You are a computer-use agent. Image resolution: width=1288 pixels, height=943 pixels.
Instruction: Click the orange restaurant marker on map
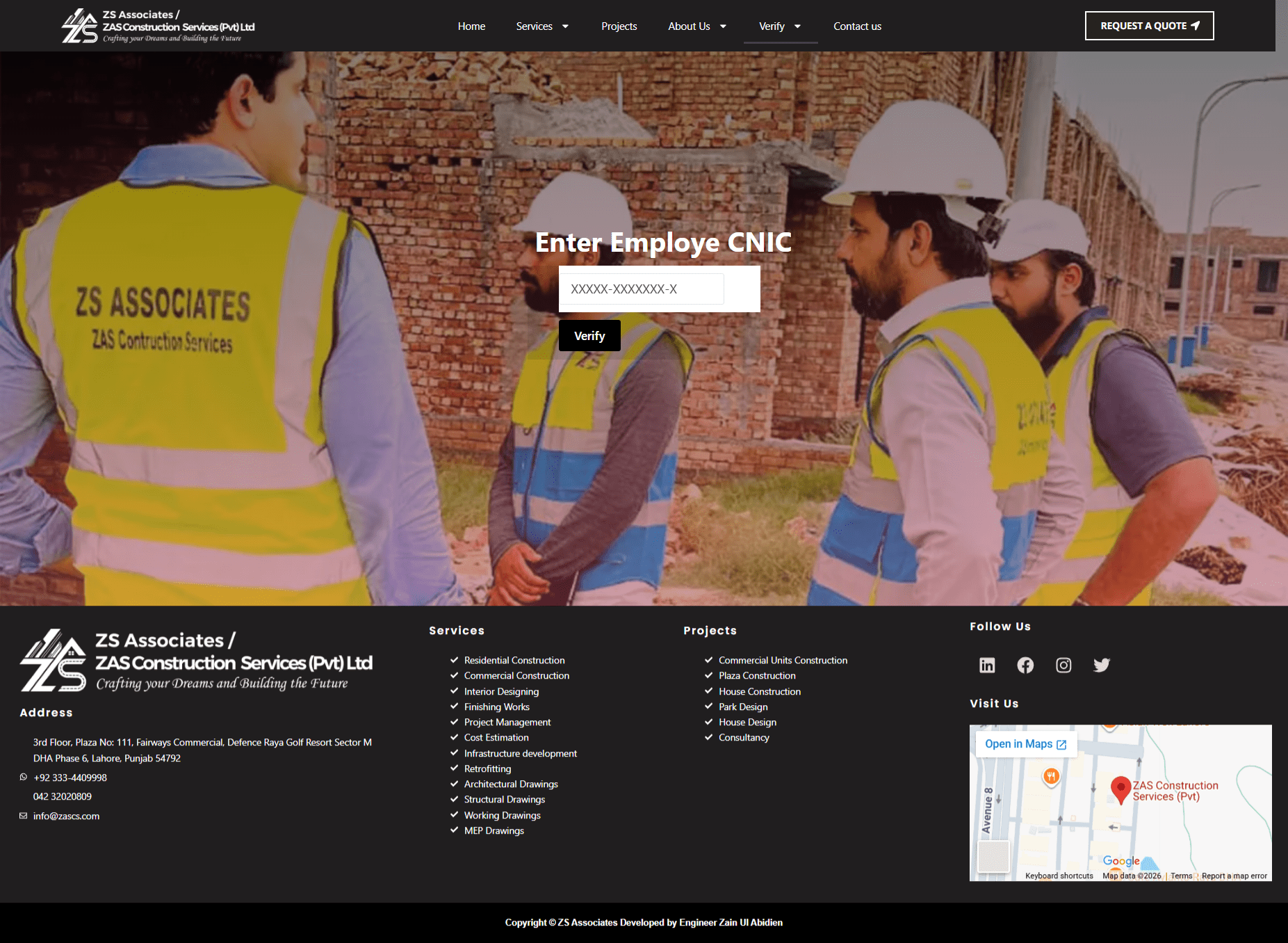[x=1052, y=776]
